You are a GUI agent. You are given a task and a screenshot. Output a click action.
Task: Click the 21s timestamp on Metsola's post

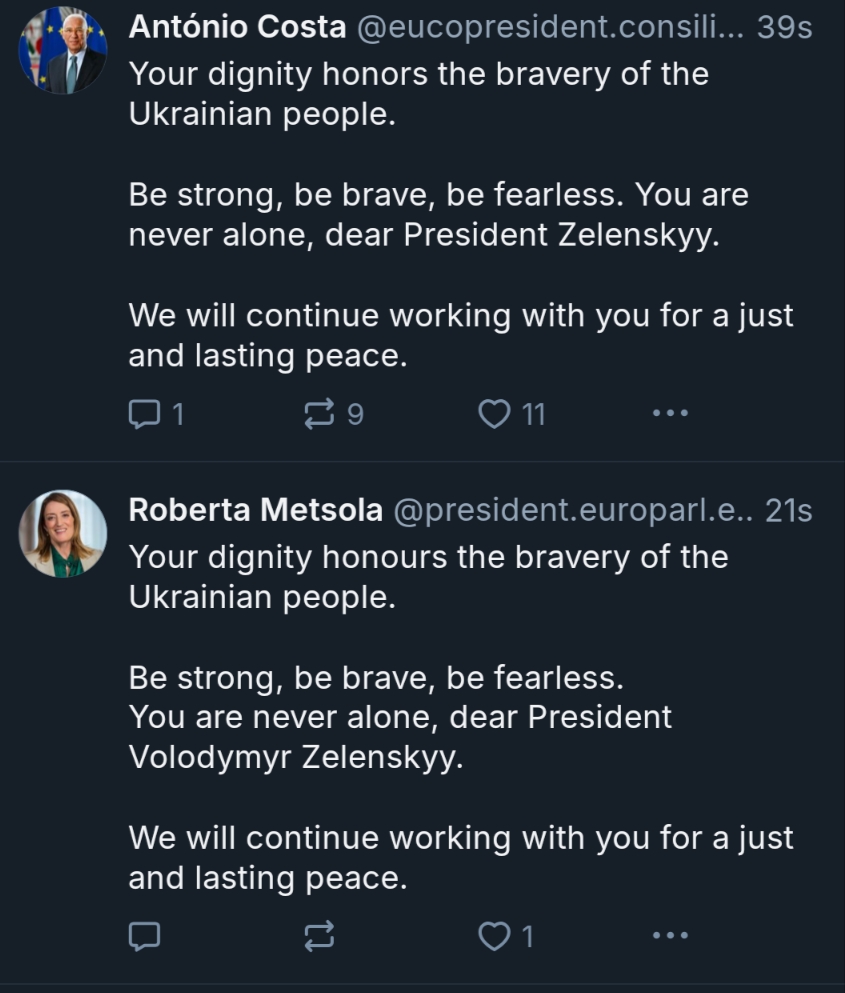788,511
